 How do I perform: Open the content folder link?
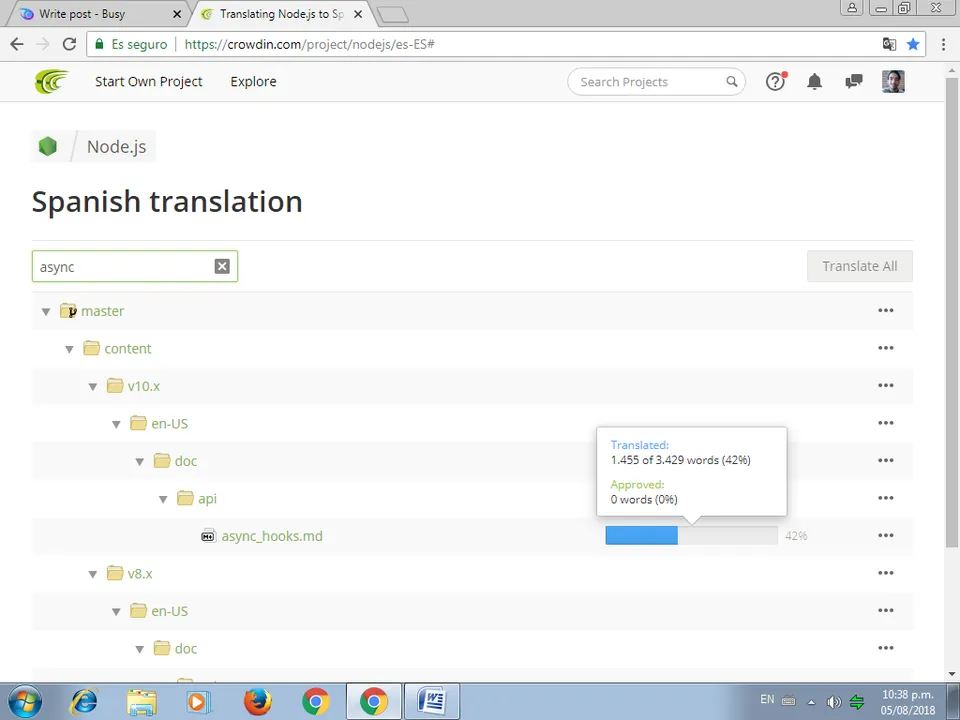click(127, 348)
